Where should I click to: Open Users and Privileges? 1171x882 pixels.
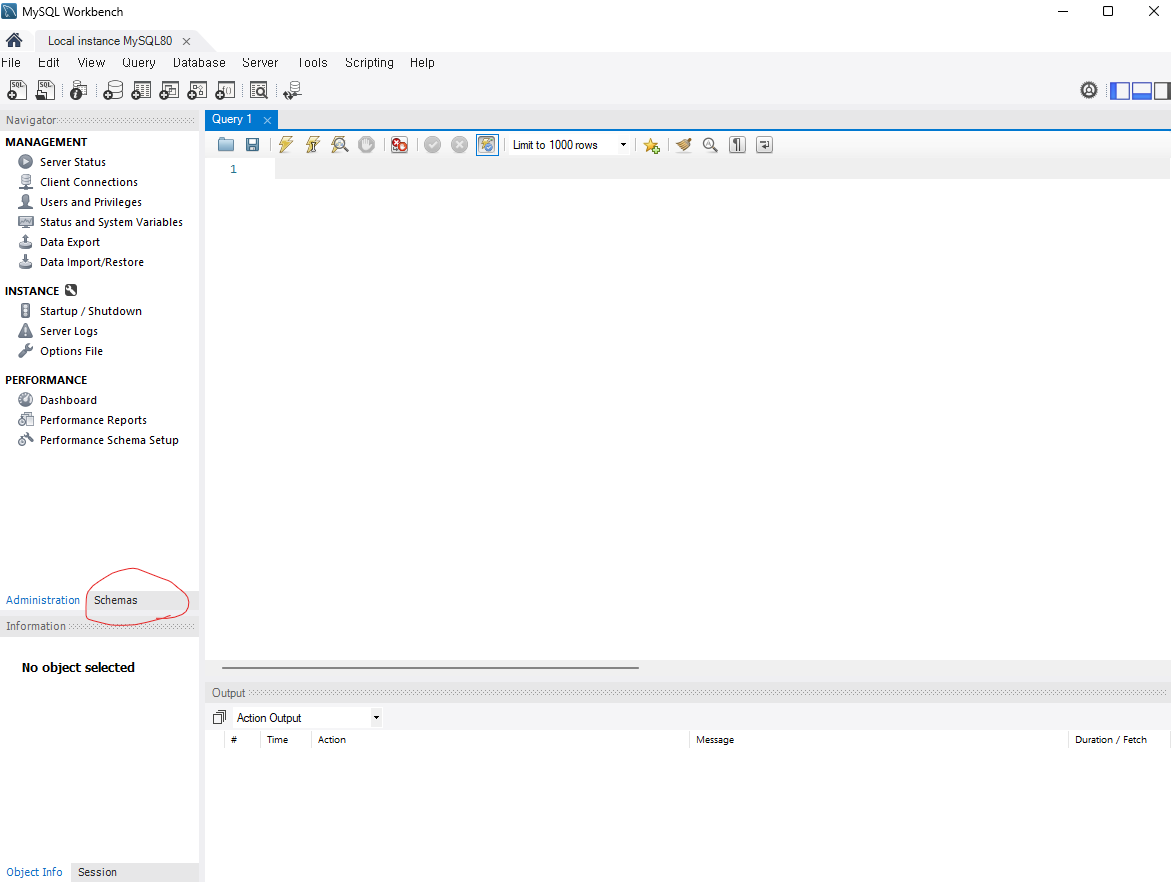(90, 202)
